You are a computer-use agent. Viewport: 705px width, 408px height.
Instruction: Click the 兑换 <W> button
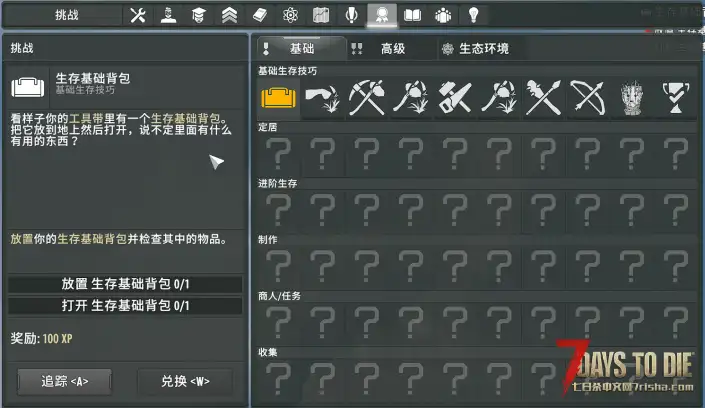[185, 381]
